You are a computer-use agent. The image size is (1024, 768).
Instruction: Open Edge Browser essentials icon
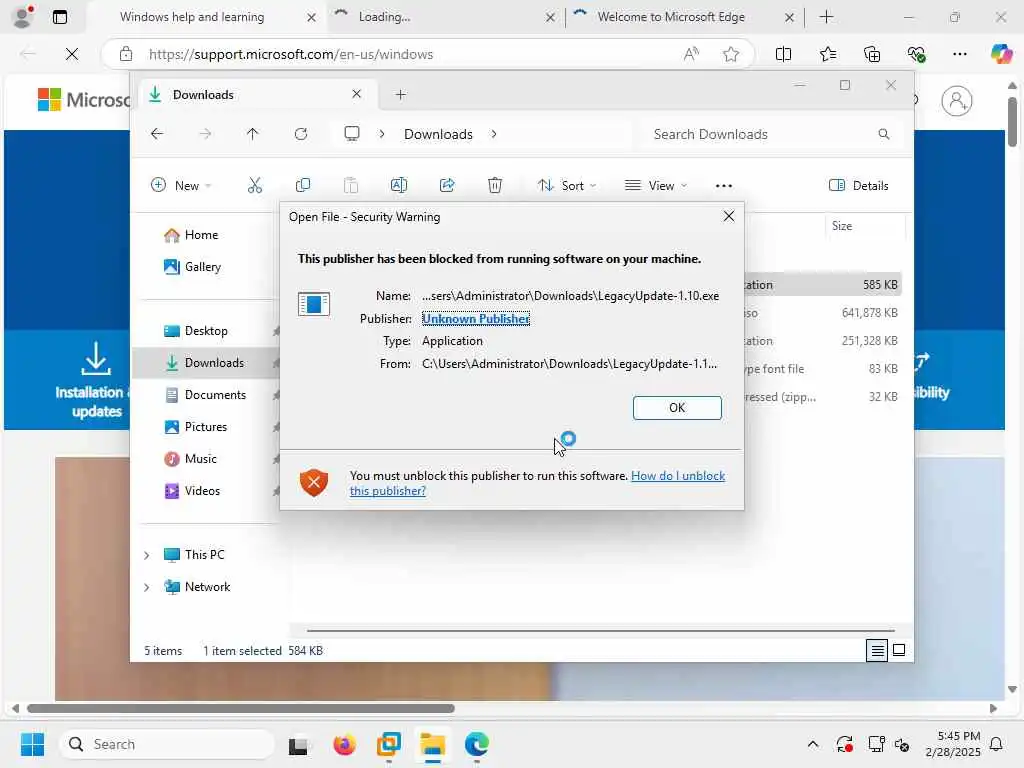tap(916, 54)
